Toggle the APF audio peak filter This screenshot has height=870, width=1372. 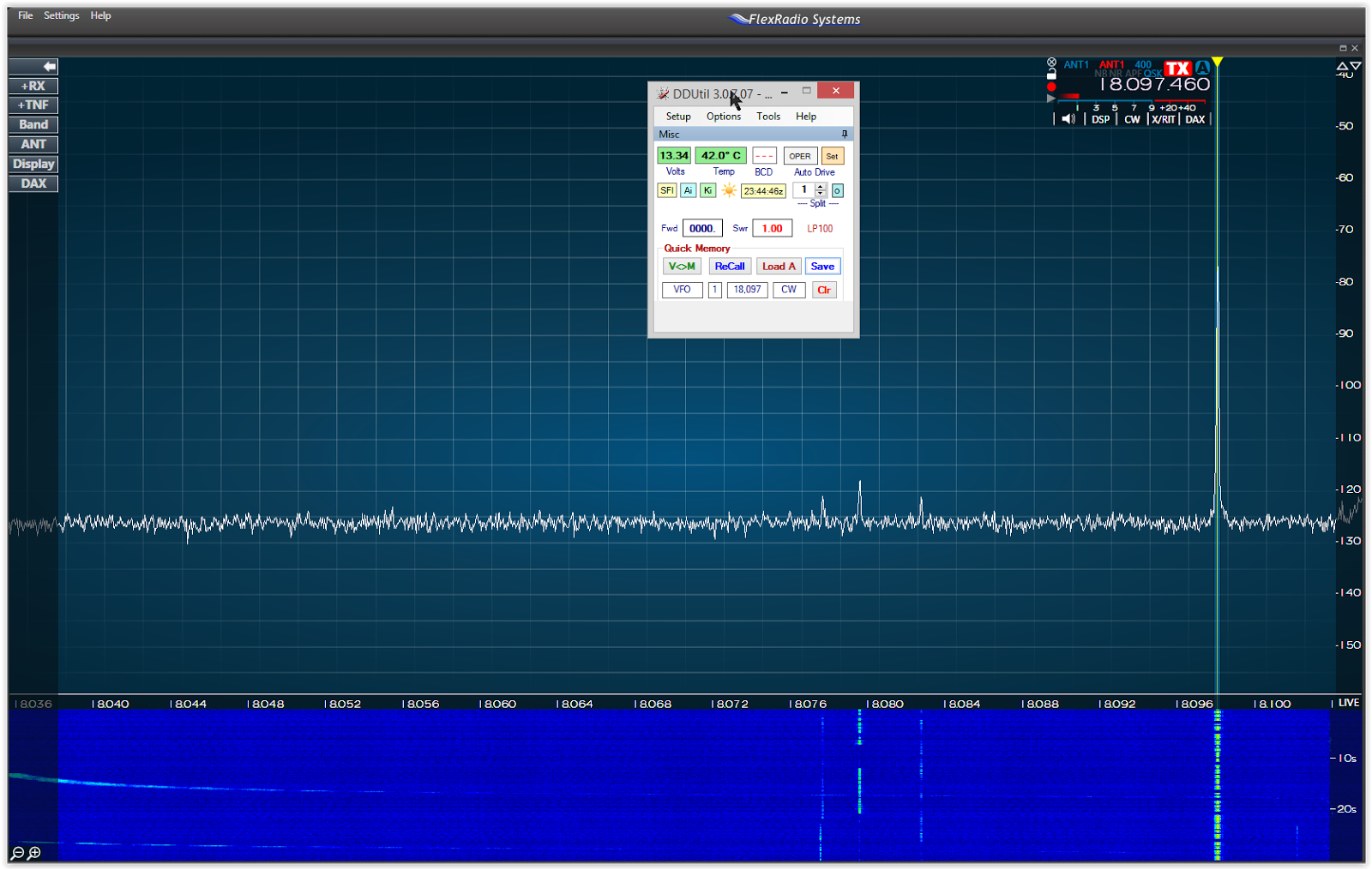tap(1134, 74)
